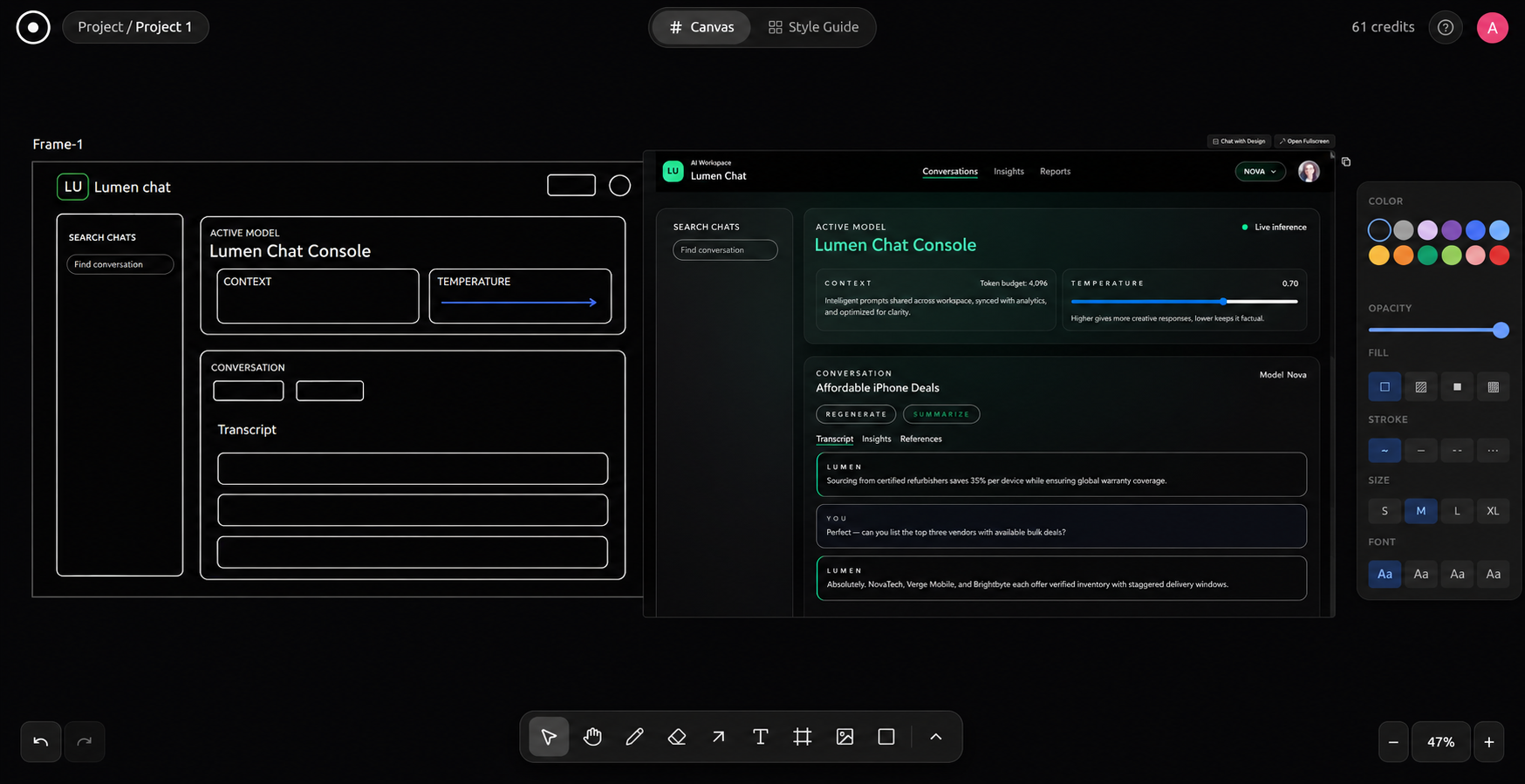Undo the last action

(x=41, y=741)
